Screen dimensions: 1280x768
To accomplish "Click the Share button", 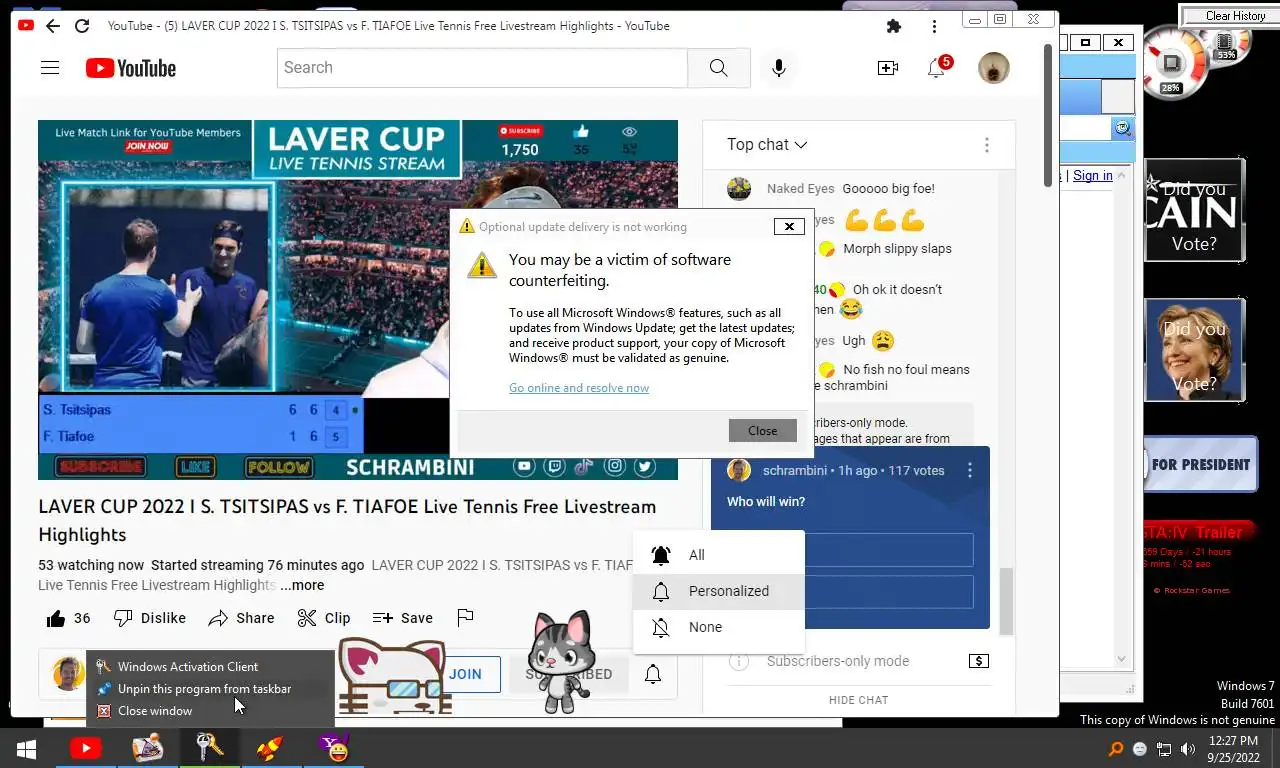I will (x=241, y=618).
